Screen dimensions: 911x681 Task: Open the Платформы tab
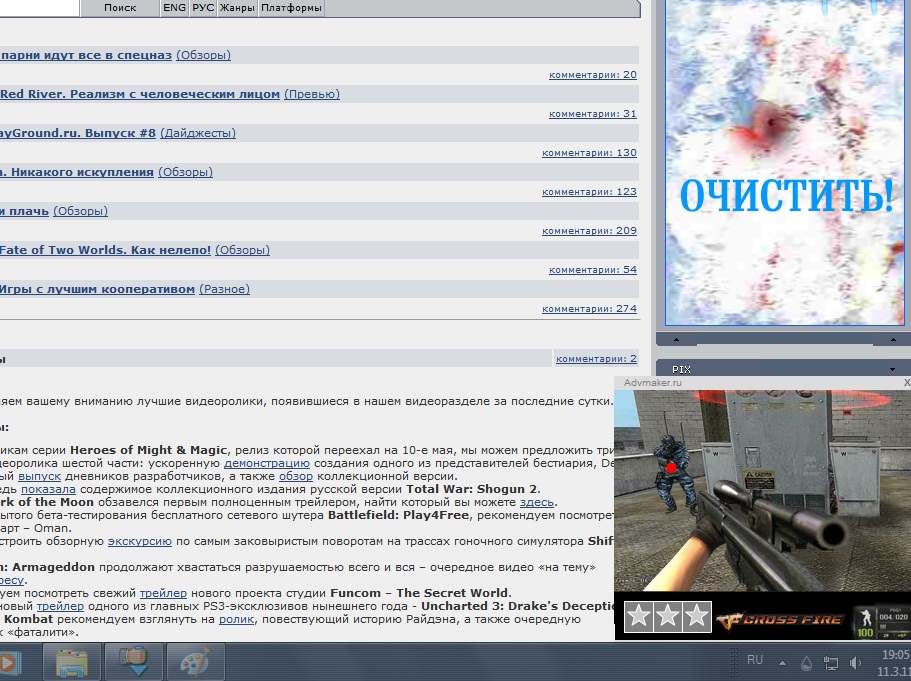coord(291,8)
